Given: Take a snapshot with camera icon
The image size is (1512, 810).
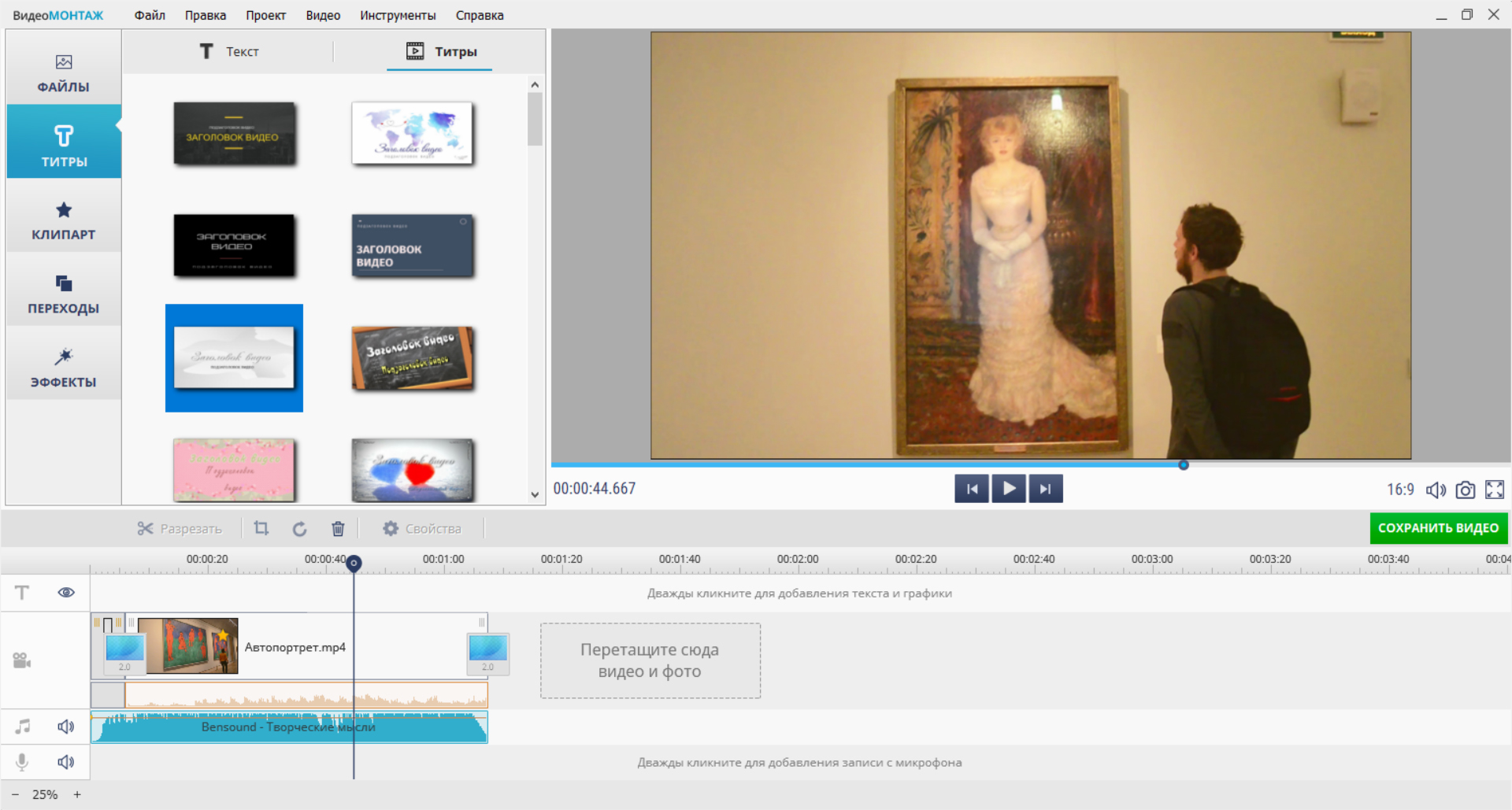Looking at the screenshot, I should (x=1465, y=490).
